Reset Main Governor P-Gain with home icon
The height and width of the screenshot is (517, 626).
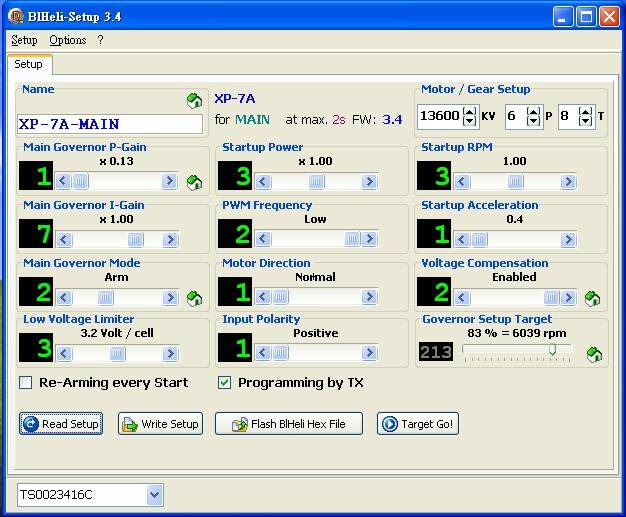tap(194, 182)
